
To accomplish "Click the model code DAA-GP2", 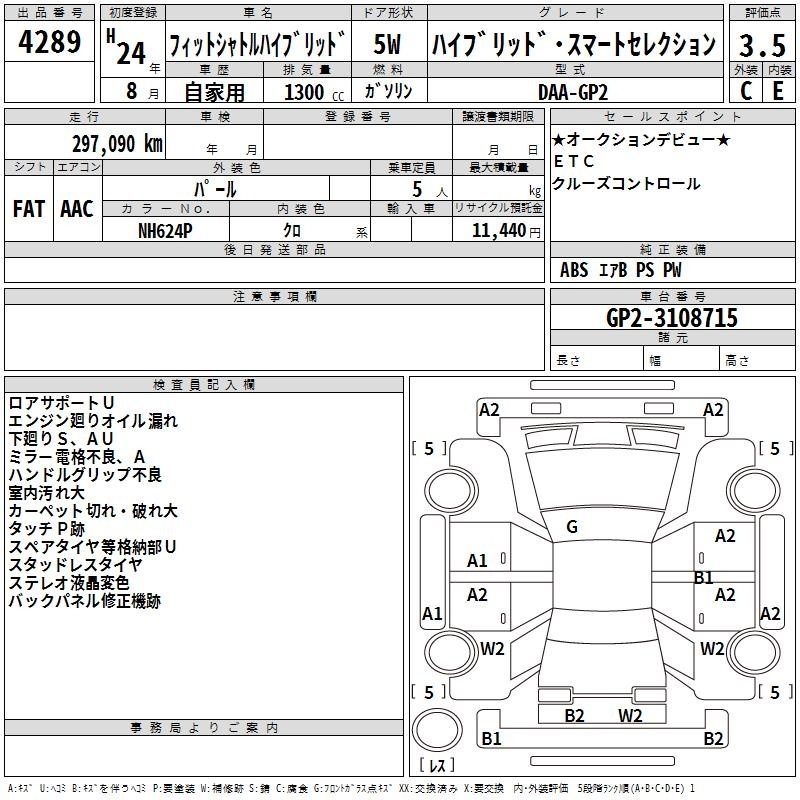I will pos(572,90).
